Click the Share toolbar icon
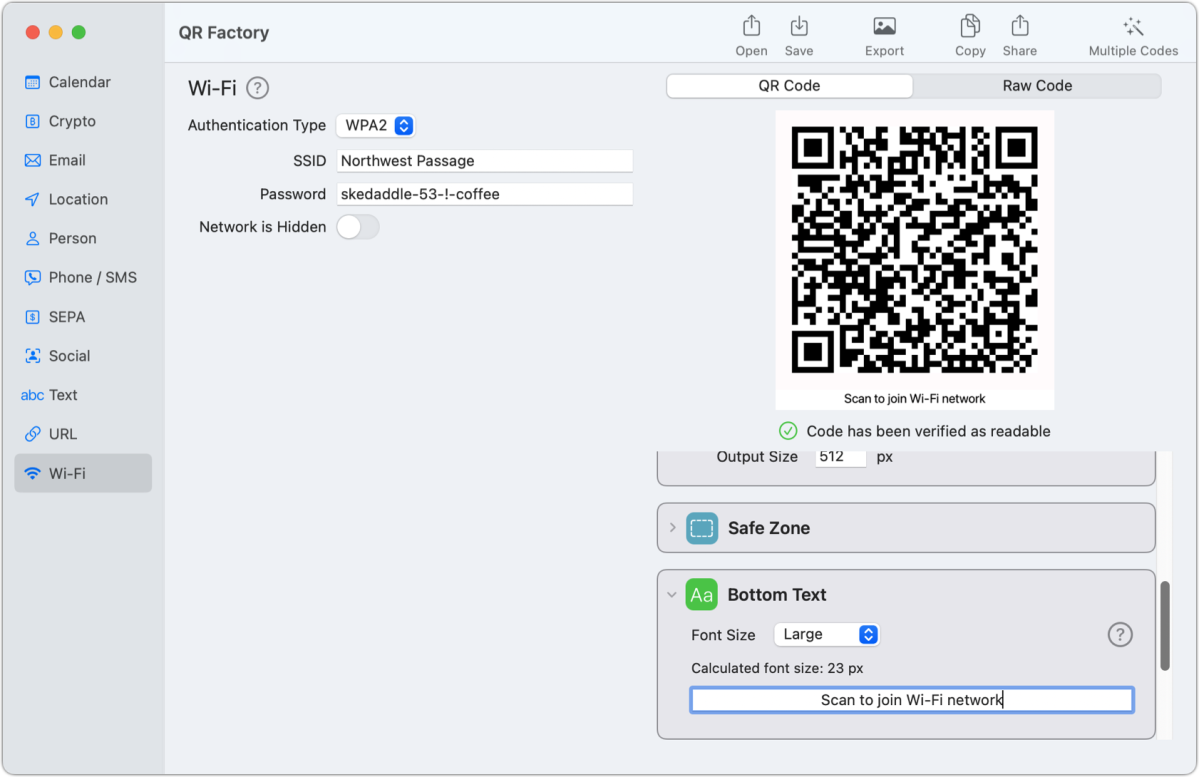The image size is (1199, 777). (x=1019, y=27)
